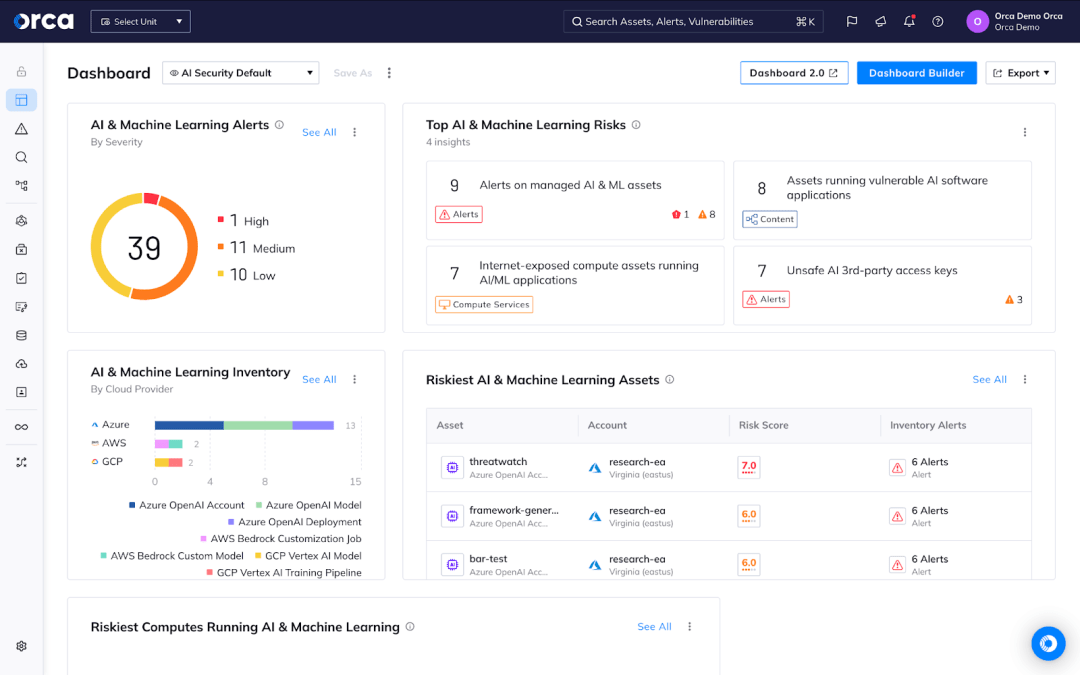Click the Azure bar in inventory chart

(x=244, y=425)
